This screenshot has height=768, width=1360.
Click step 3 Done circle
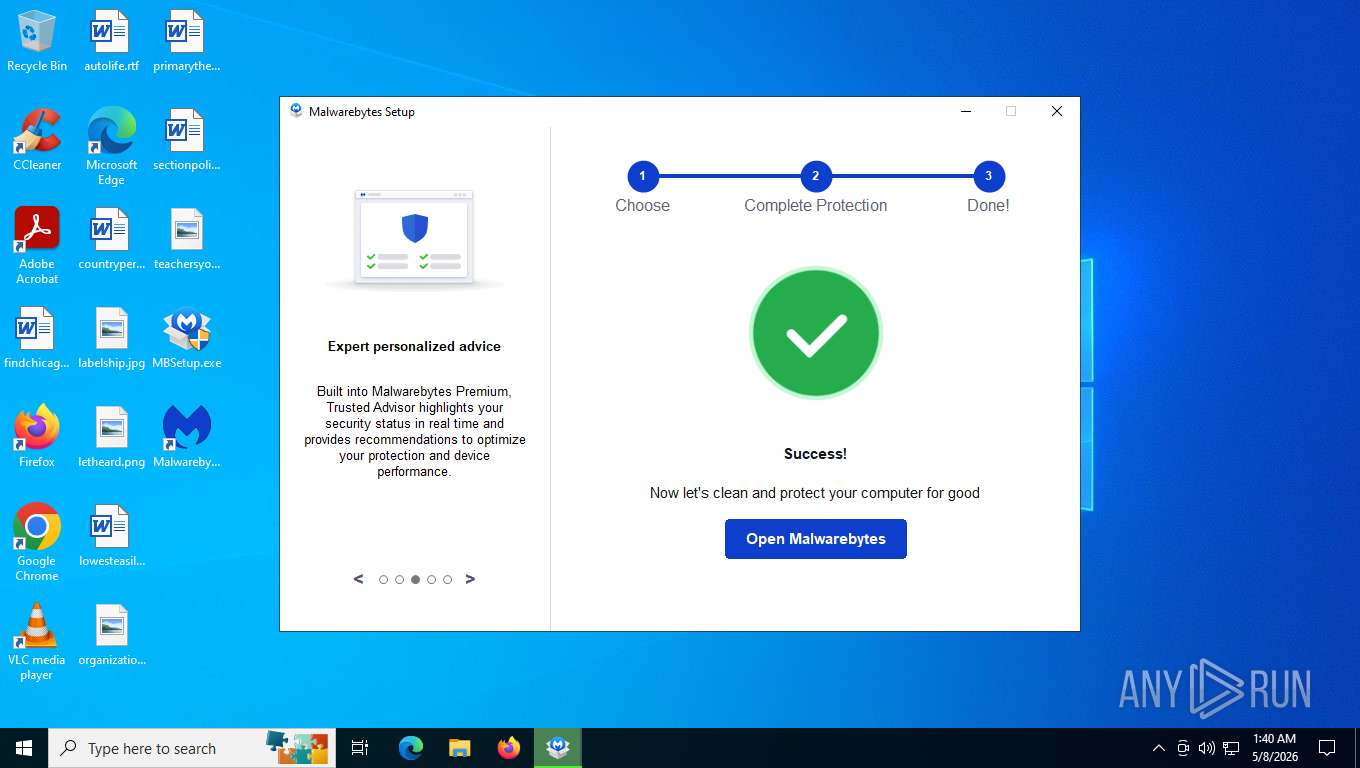988,176
